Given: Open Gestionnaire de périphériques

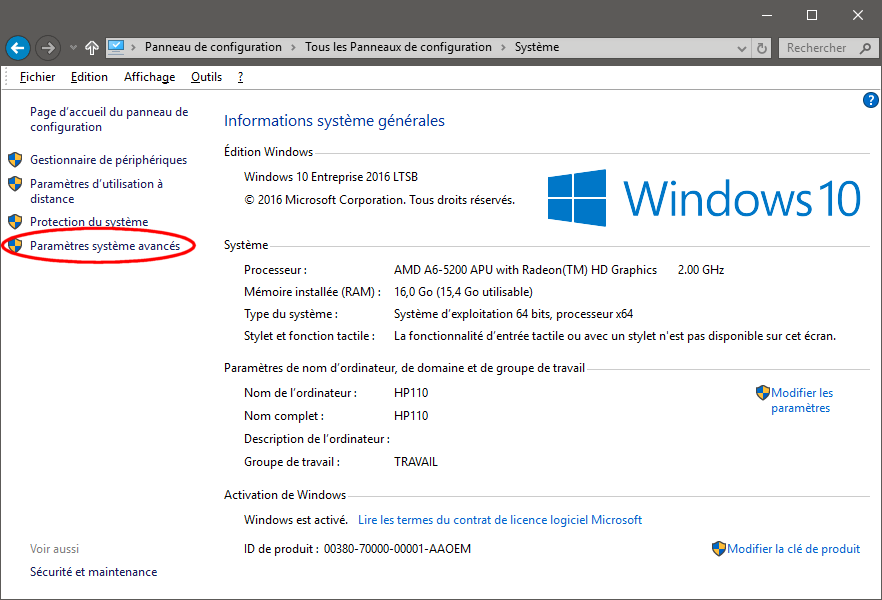Looking at the screenshot, I should tap(109, 160).
